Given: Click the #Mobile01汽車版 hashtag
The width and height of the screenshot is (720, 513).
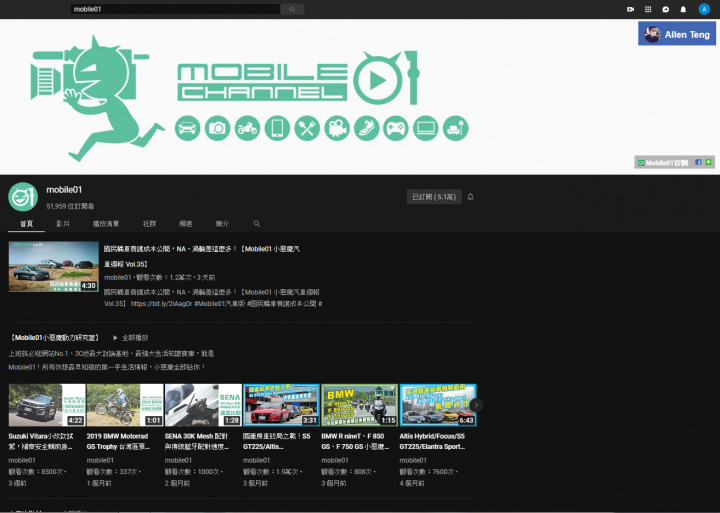Looking at the screenshot, I should 219,304.
